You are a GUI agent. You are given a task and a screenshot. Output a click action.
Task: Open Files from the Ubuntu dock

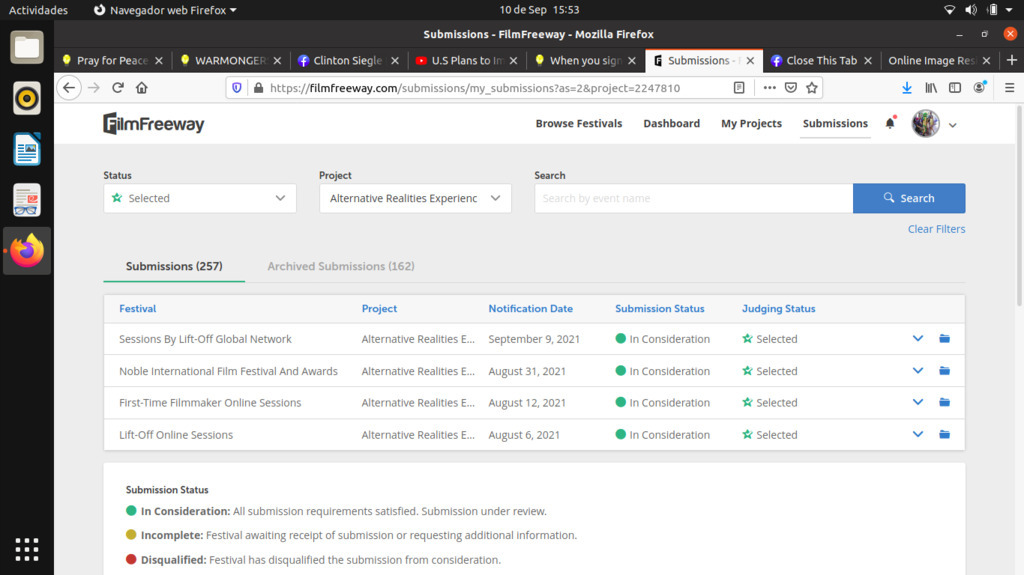click(x=27, y=47)
